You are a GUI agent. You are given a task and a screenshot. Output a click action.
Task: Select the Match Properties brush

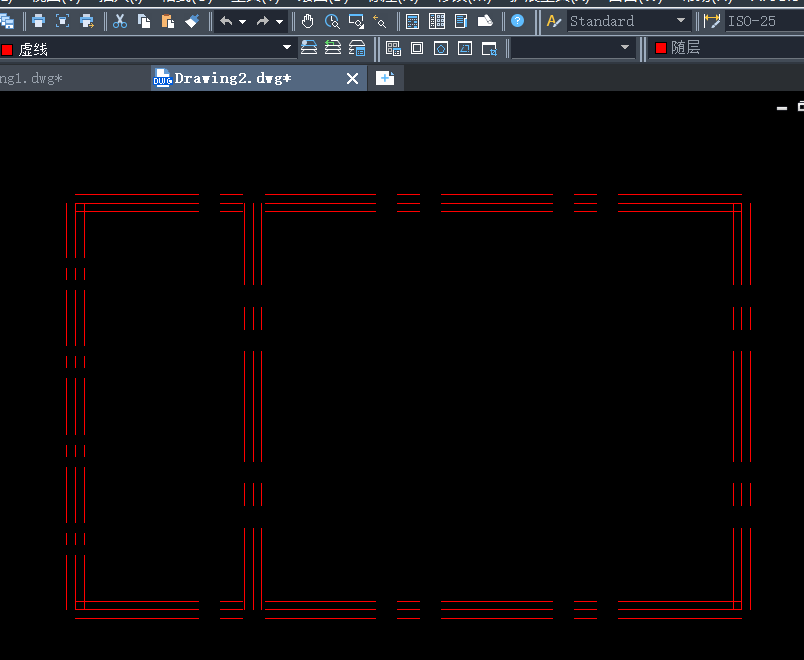(x=192, y=21)
